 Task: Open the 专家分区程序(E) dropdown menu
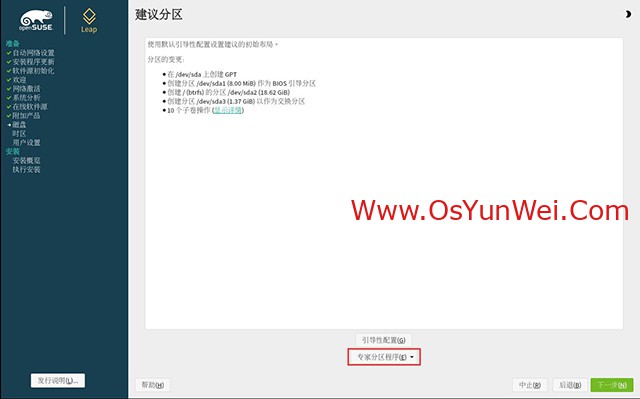coord(384,357)
